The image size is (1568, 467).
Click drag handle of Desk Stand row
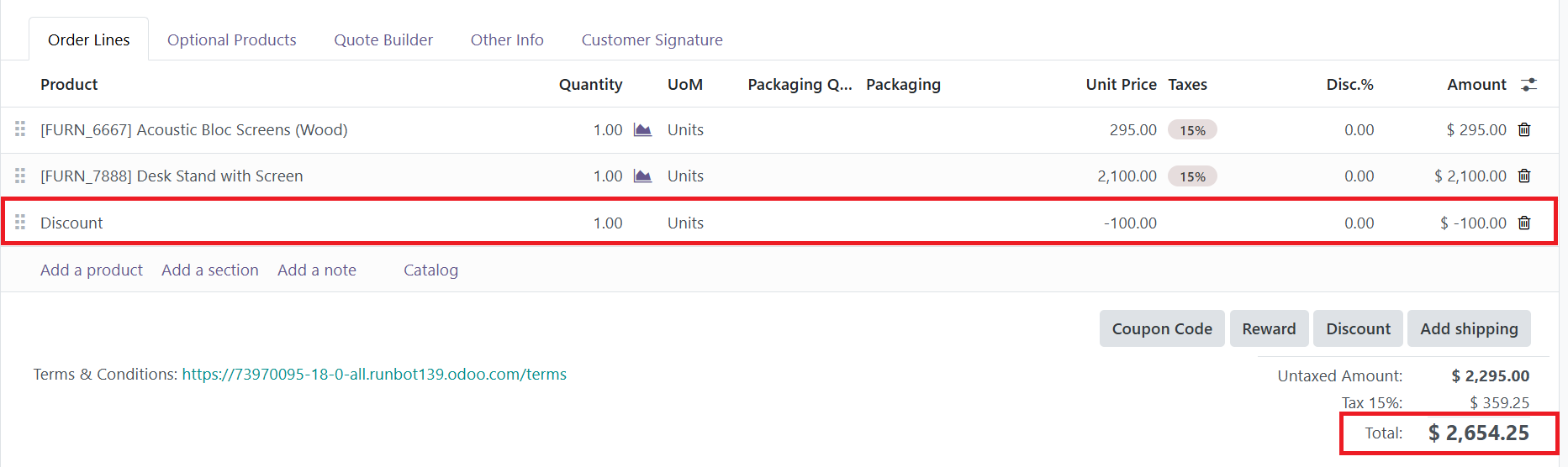point(20,176)
